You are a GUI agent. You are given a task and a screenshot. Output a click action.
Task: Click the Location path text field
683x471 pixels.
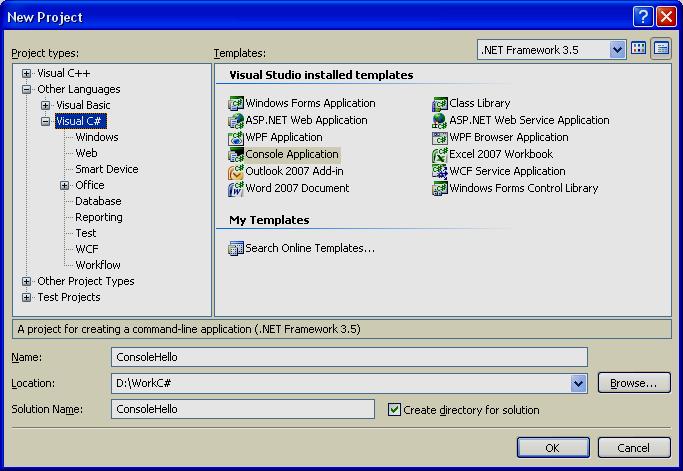coord(341,383)
